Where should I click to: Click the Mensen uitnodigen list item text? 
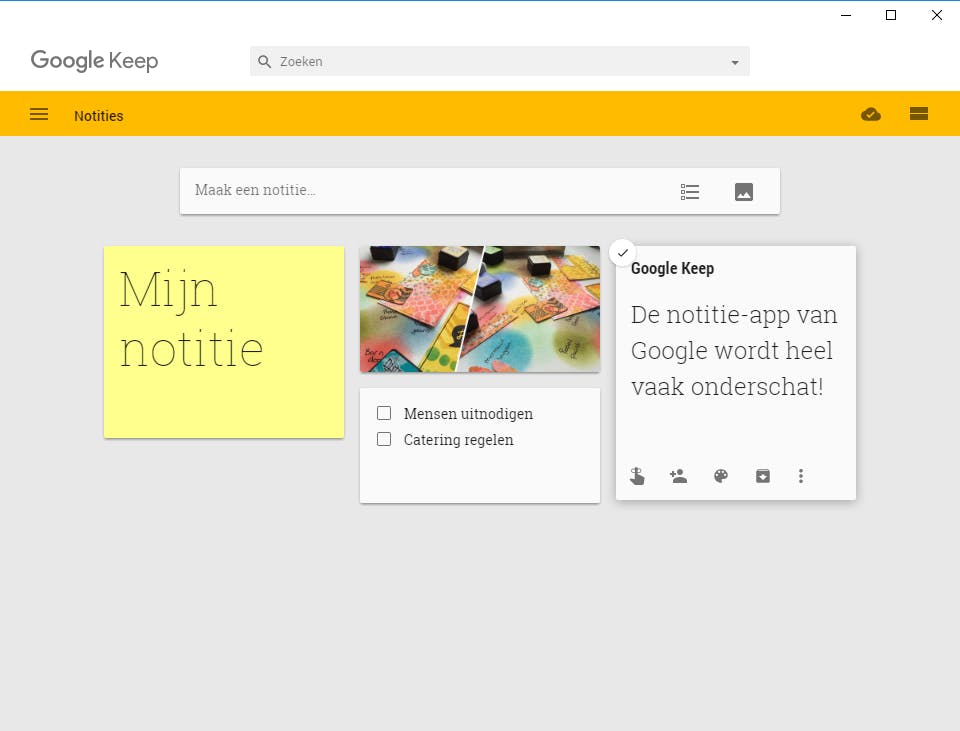tap(468, 414)
